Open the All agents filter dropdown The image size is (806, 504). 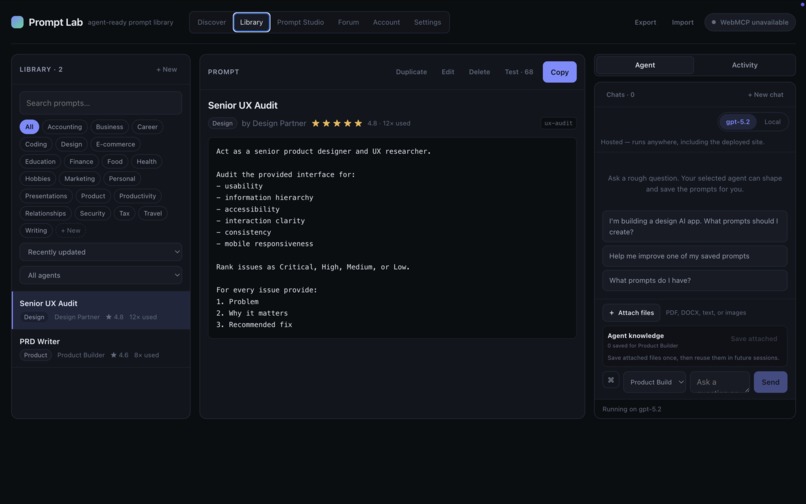click(101, 275)
